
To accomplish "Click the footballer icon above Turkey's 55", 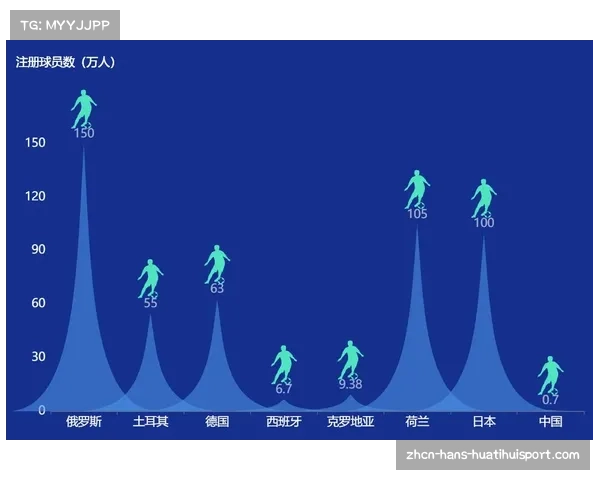I will (x=150, y=278).
